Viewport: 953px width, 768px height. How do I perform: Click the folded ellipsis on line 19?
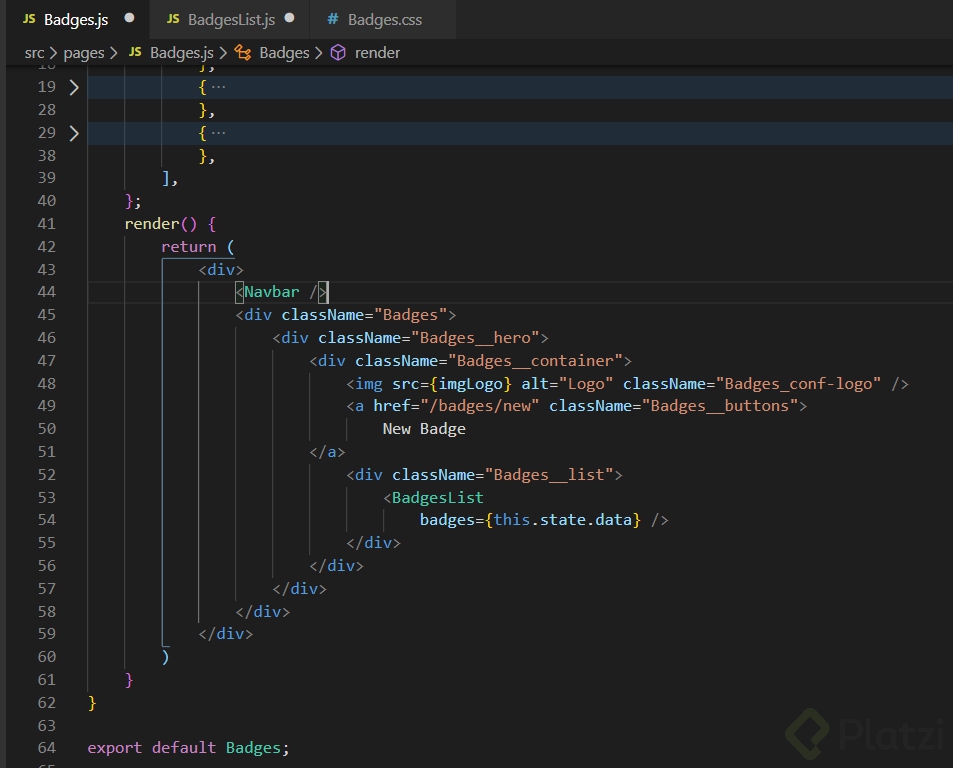(218, 88)
